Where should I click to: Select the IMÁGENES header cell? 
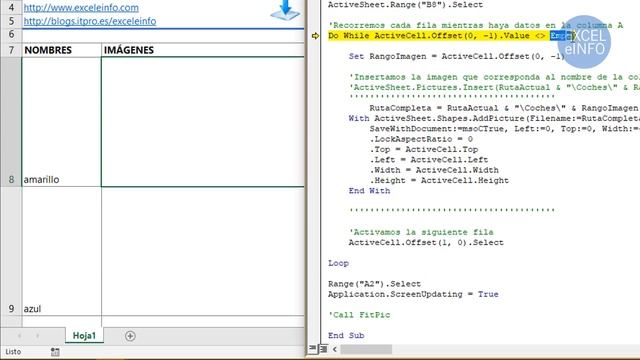tap(202, 50)
